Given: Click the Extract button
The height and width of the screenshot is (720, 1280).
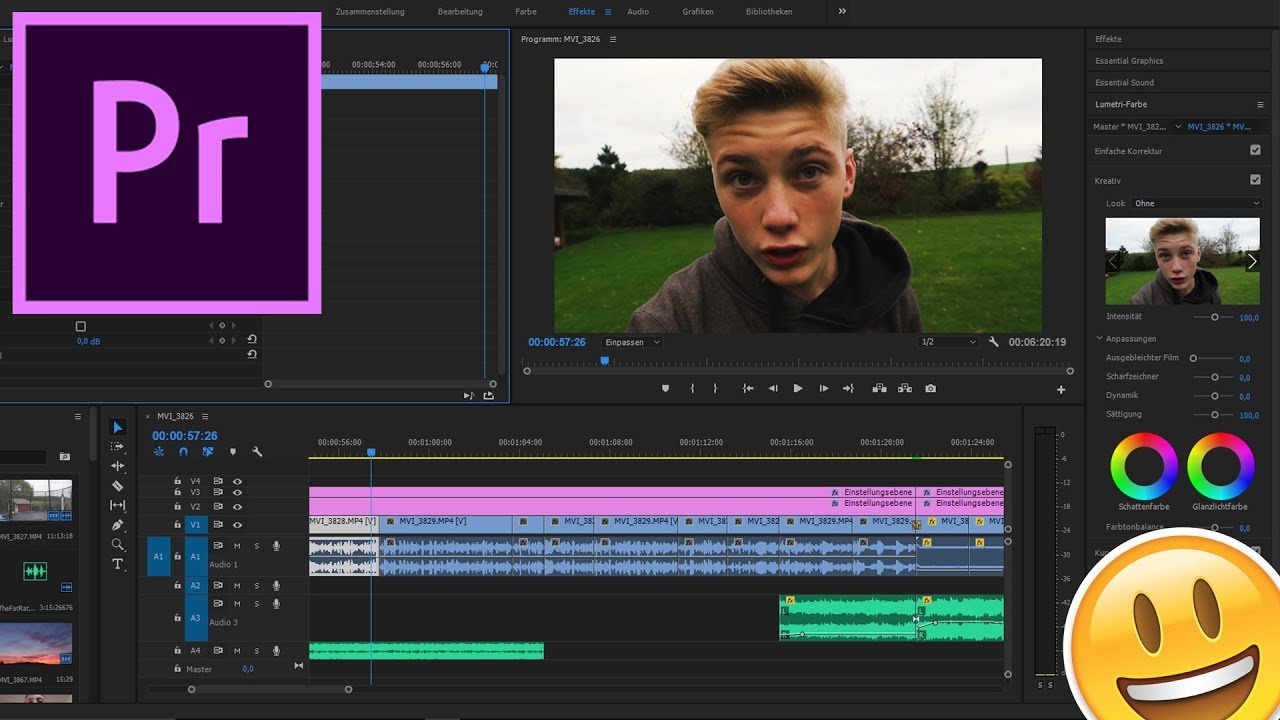Looking at the screenshot, I should [905, 388].
